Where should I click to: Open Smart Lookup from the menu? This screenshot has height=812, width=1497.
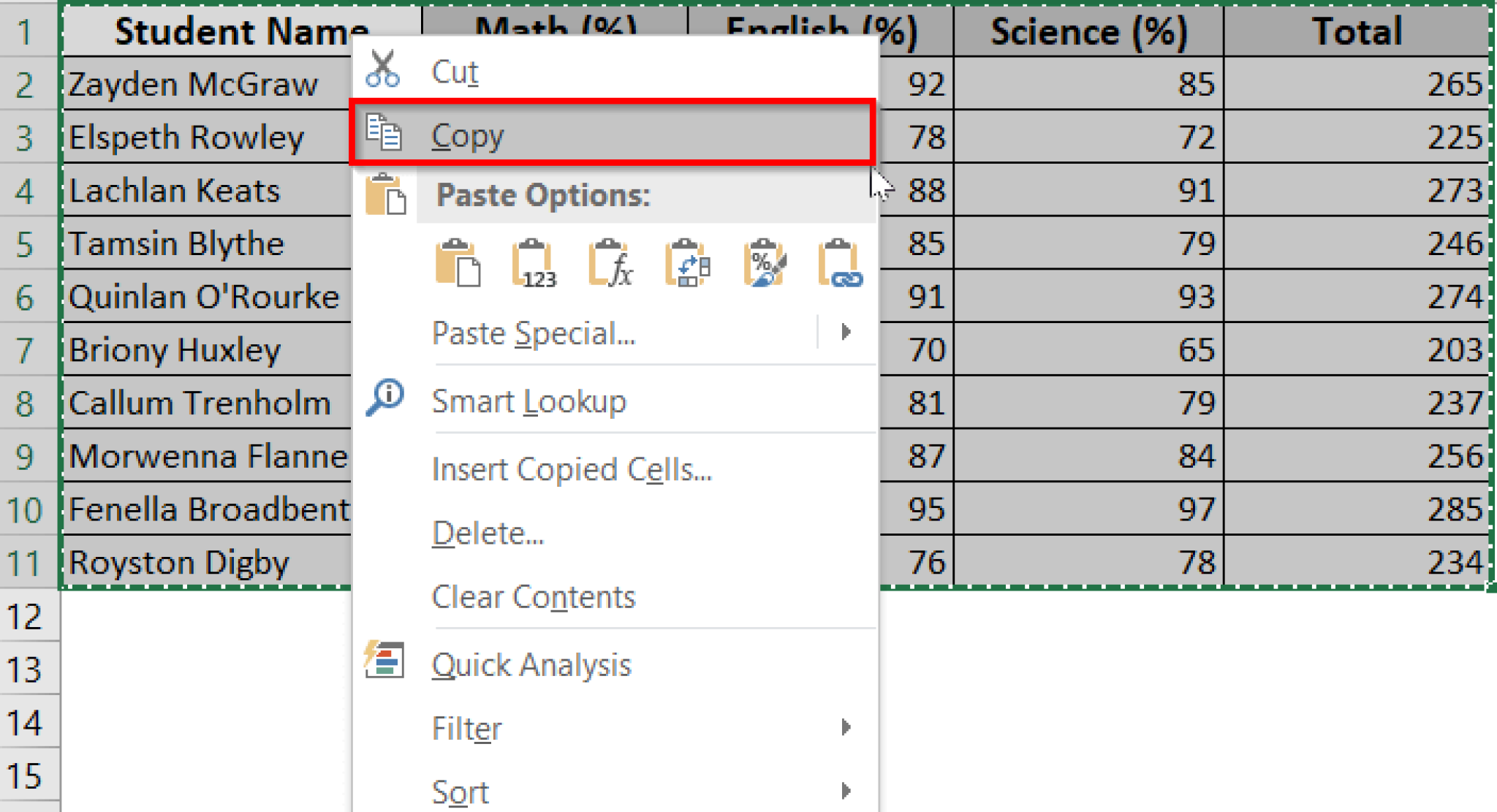click(529, 401)
